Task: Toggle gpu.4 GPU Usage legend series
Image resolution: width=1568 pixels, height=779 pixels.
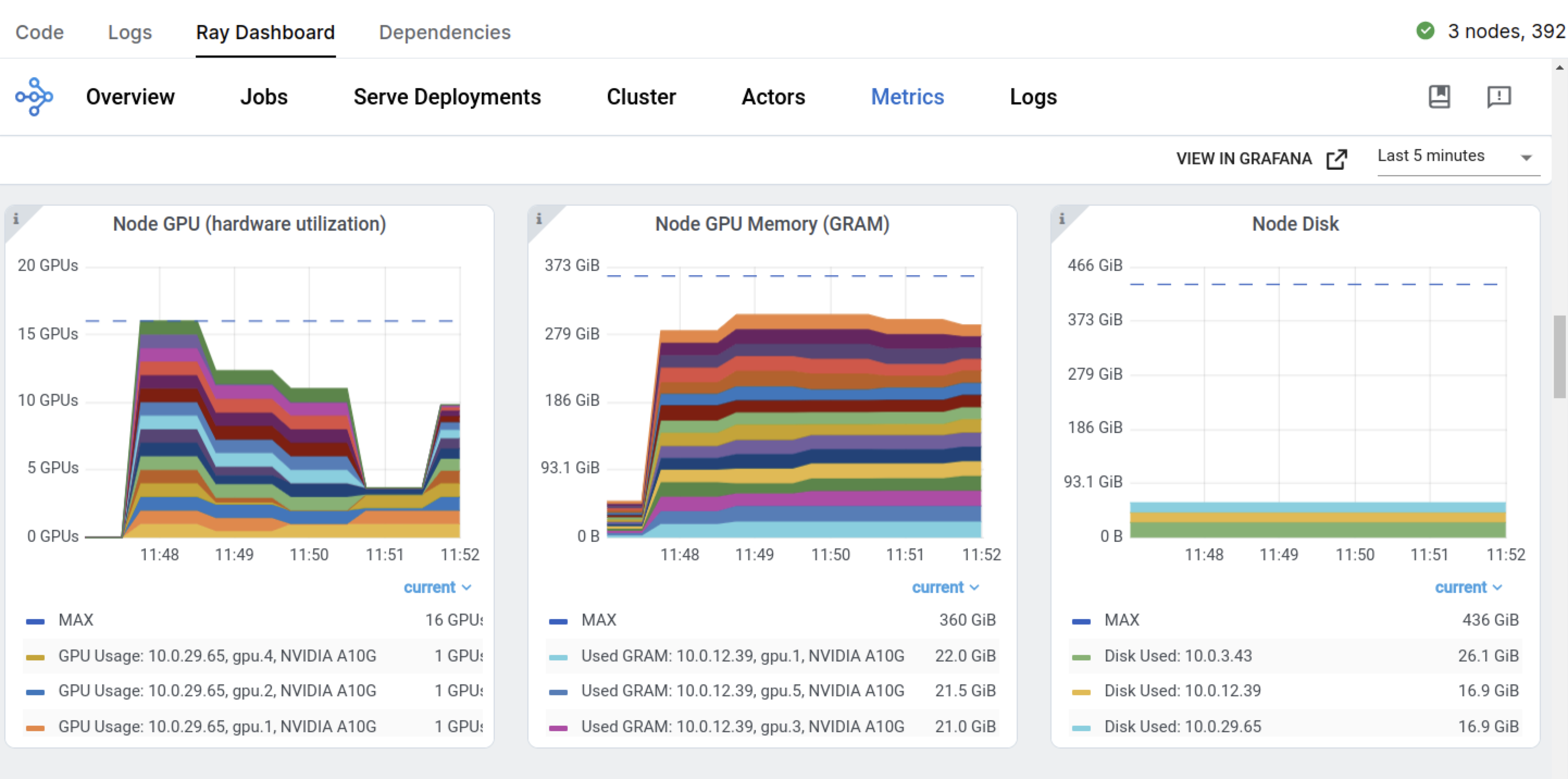Action: coord(217,656)
